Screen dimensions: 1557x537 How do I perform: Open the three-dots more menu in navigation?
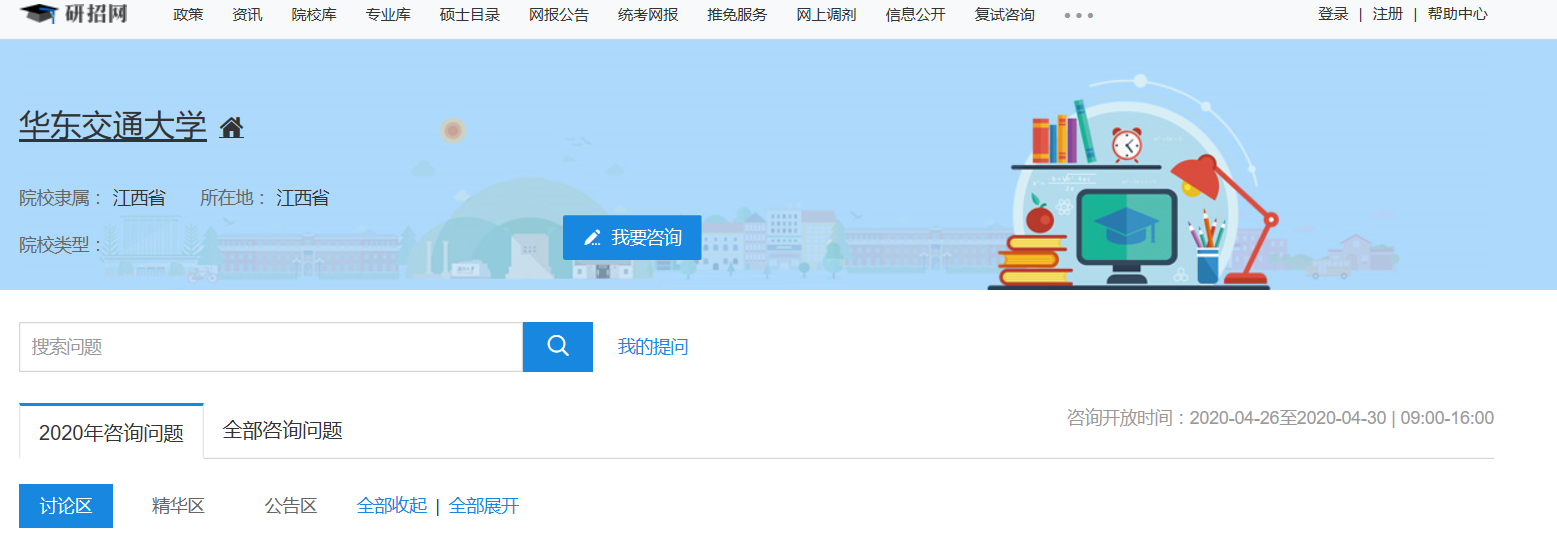coord(1078,16)
